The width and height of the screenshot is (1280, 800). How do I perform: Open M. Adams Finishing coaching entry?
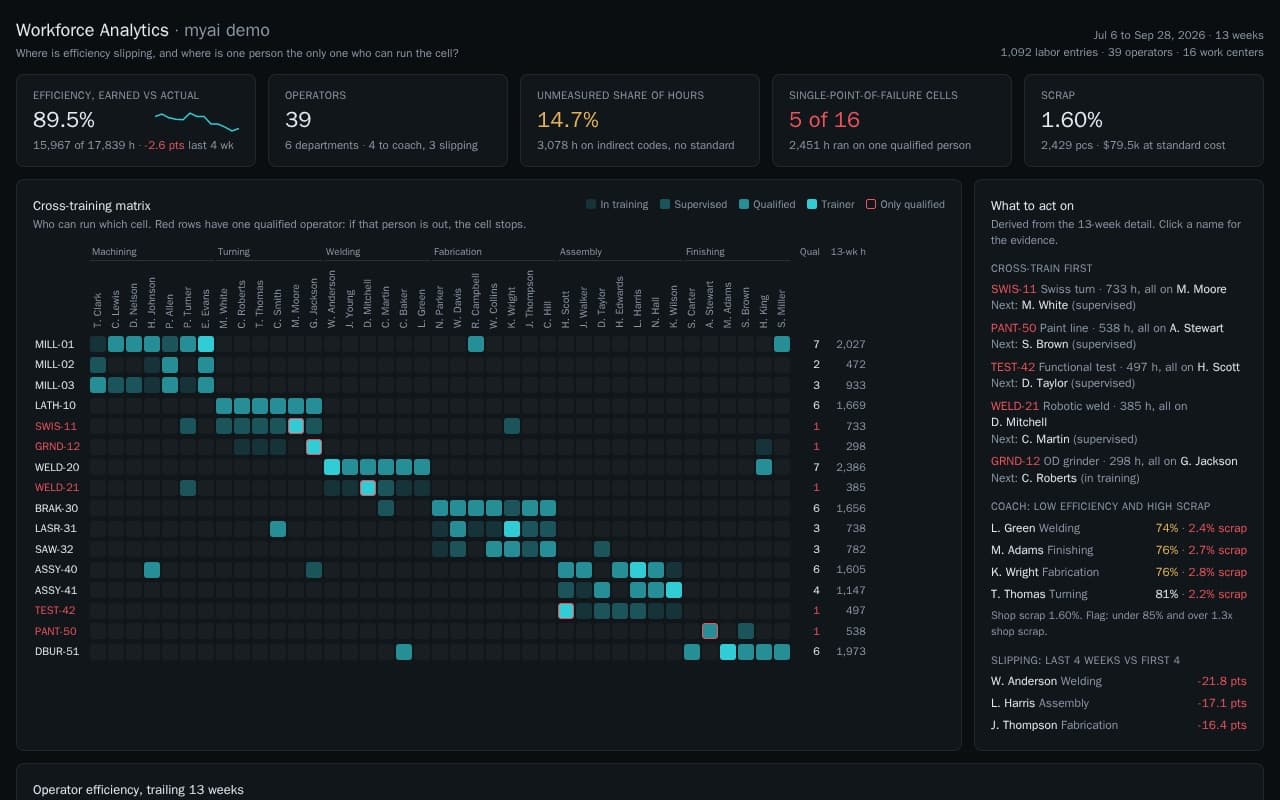[1119, 550]
